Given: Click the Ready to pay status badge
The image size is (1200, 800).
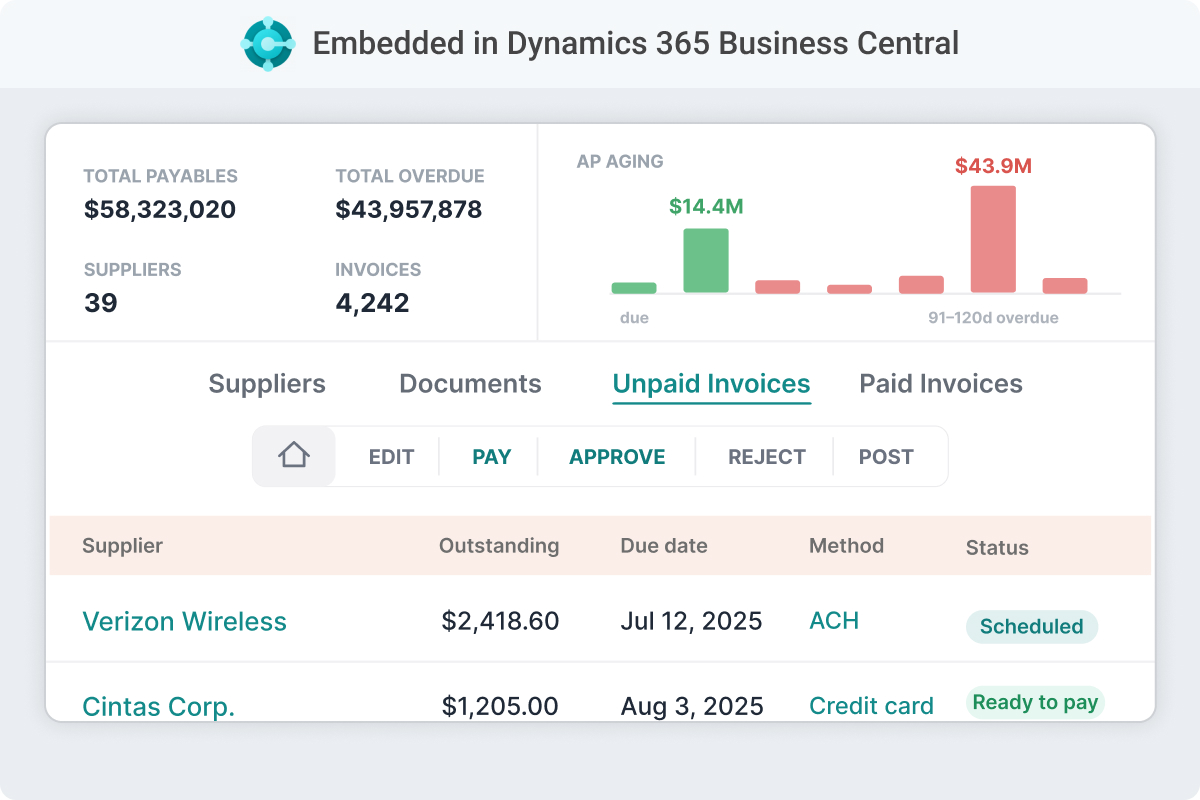Looking at the screenshot, I should tap(1035, 702).
